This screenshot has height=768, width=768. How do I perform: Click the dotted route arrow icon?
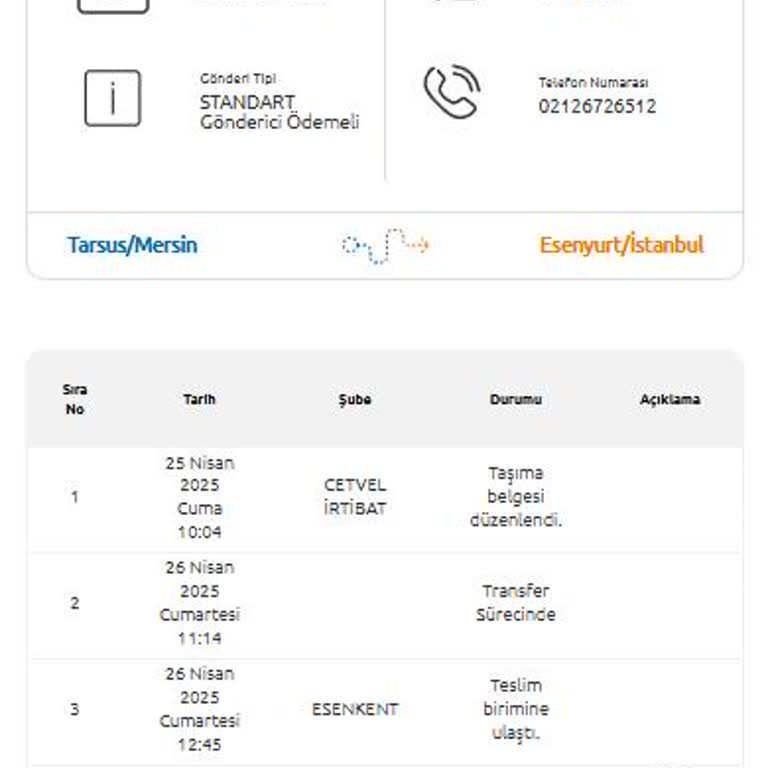(x=385, y=245)
